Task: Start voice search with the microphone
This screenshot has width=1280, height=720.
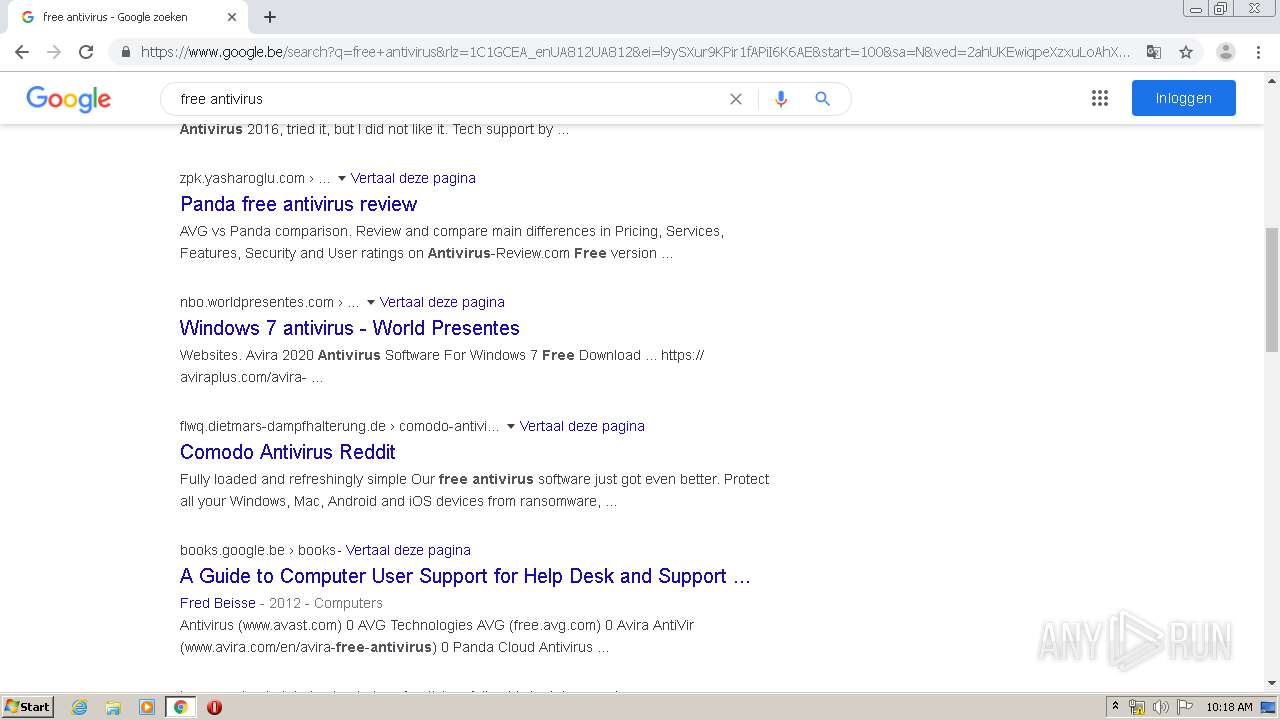Action: [781, 99]
